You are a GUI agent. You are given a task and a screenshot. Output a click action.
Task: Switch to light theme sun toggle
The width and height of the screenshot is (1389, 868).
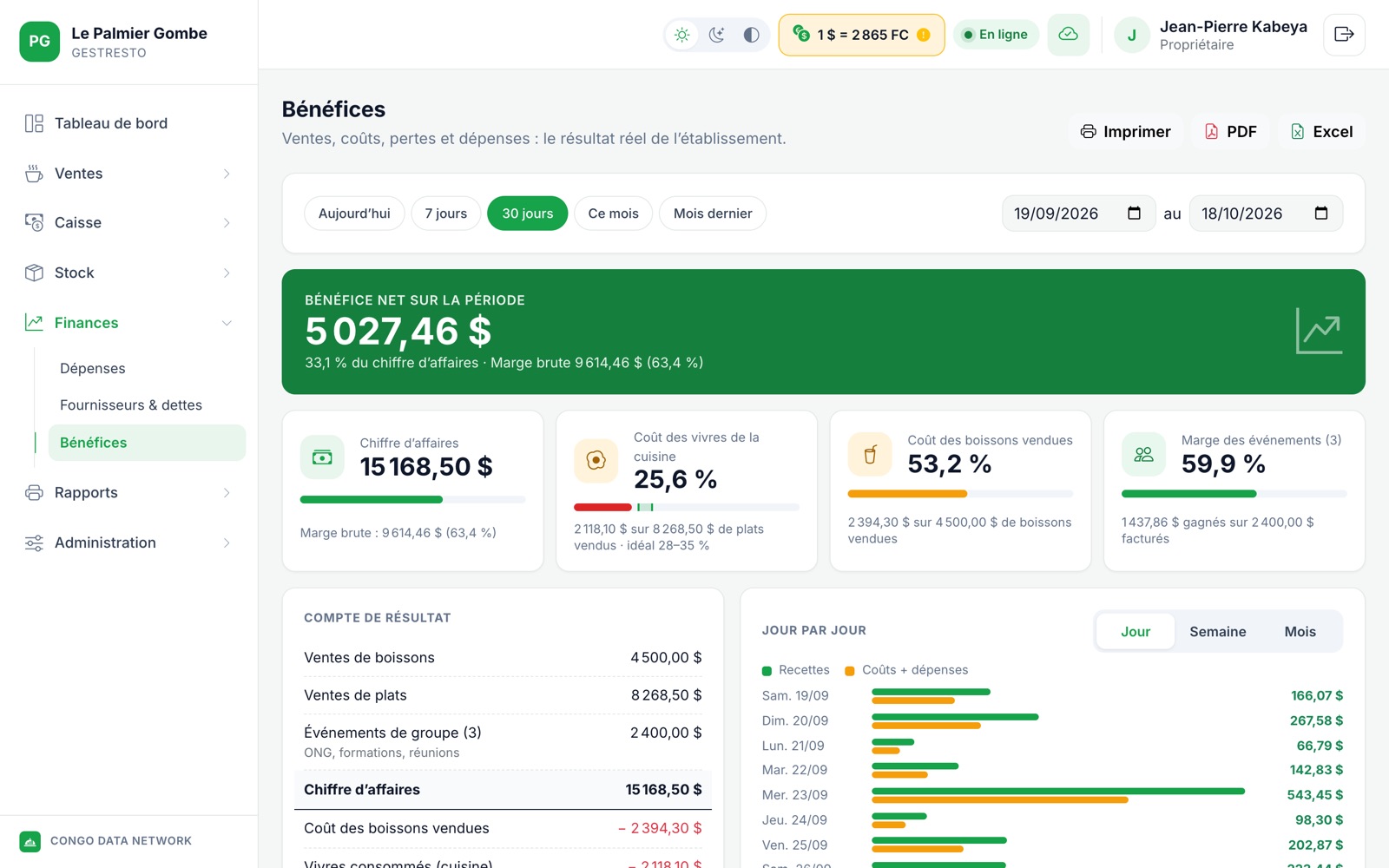click(682, 35)
